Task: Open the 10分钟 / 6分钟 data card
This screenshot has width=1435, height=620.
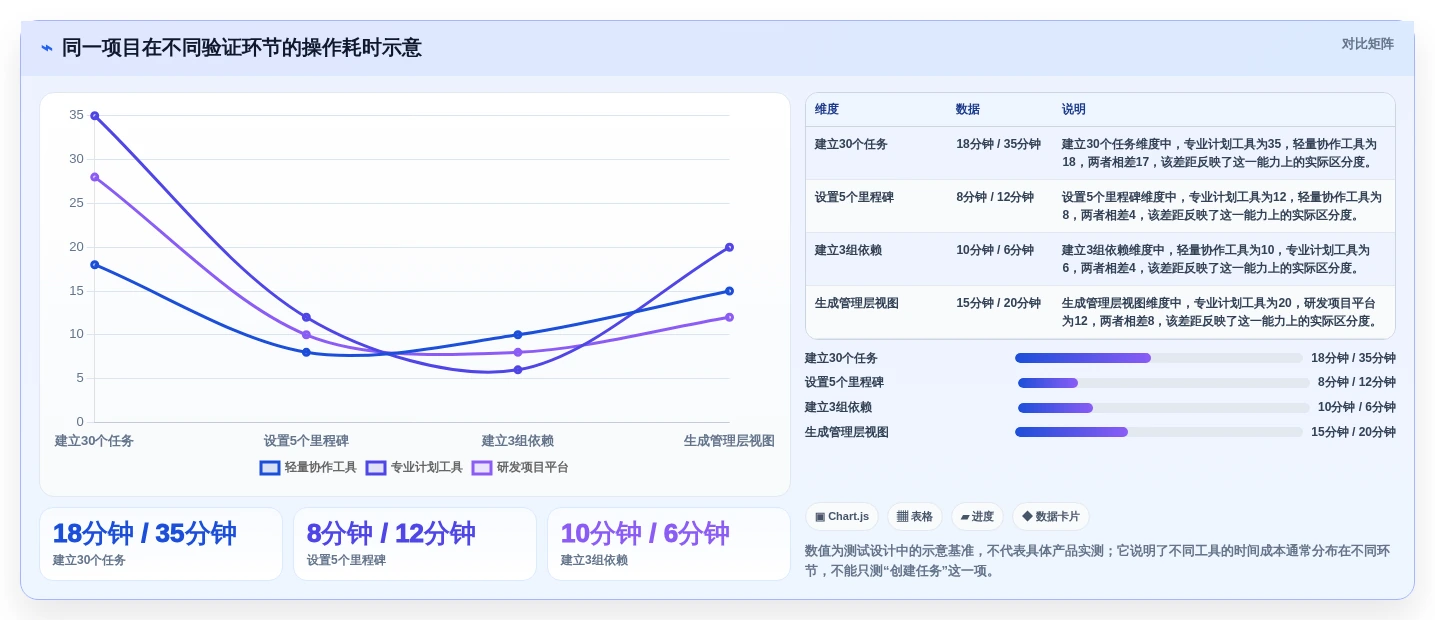Action: click(x=669, y=544)
